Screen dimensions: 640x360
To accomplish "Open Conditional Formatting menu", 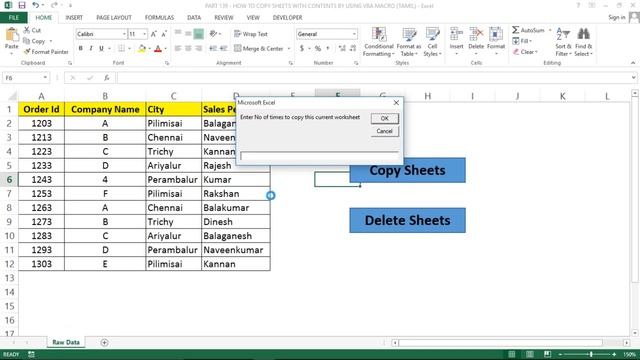I will tap(379, 42).
